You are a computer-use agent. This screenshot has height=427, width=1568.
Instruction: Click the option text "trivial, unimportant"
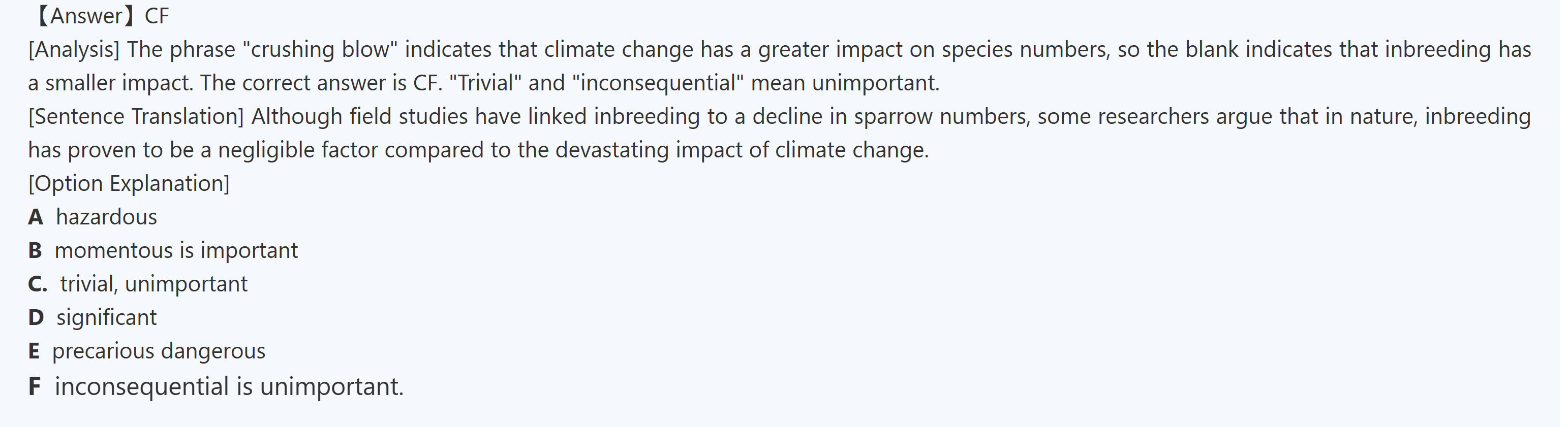153,284
